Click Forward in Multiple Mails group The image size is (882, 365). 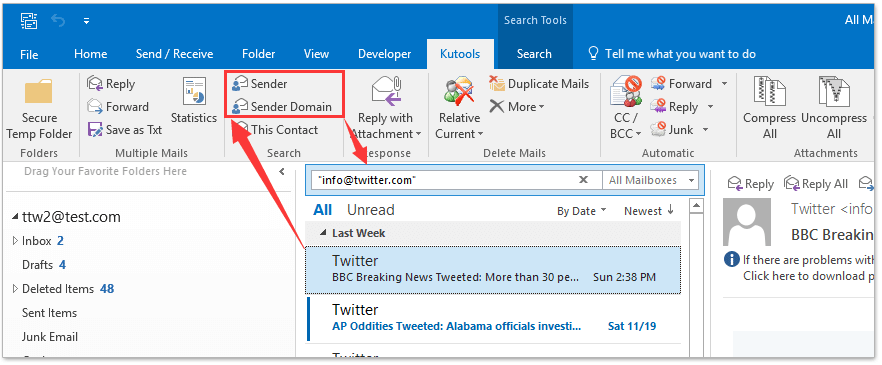click(118, 107)
